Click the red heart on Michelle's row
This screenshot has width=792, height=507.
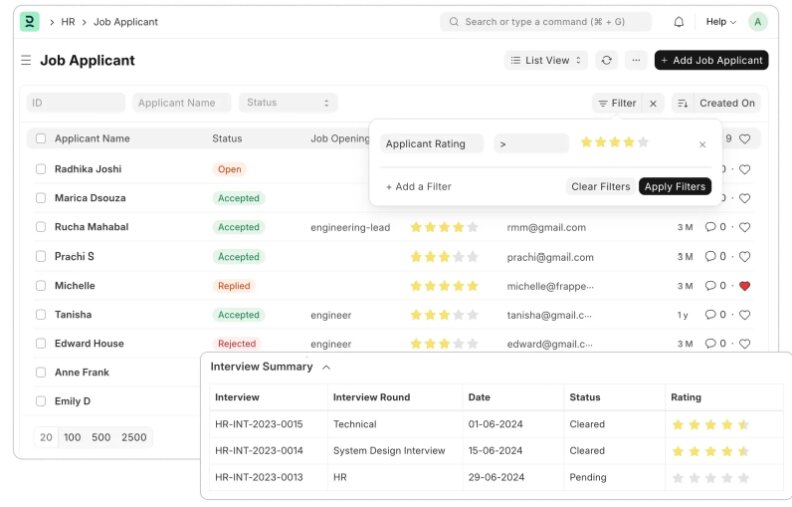coord(744,286)
